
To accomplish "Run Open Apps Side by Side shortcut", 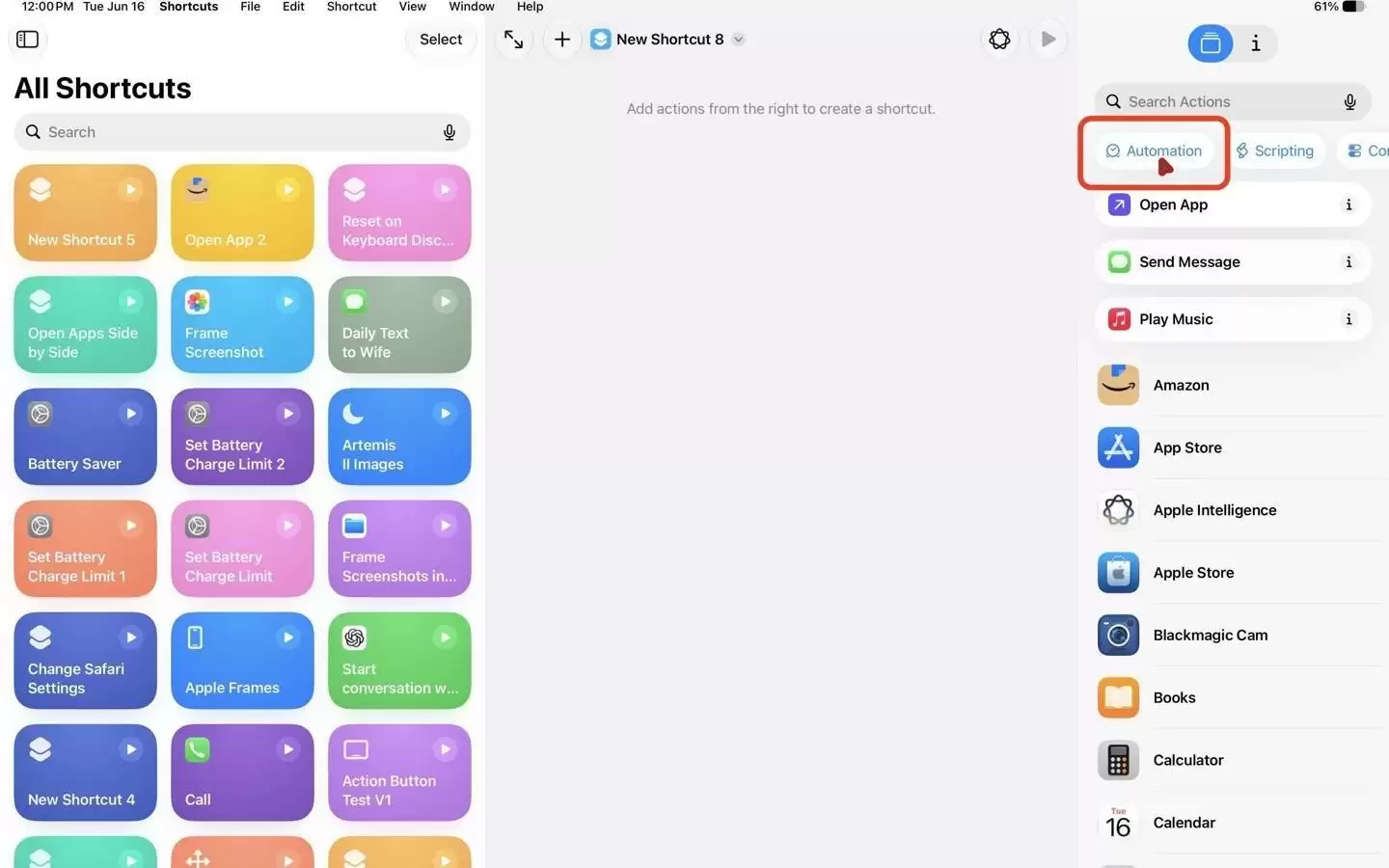I will tap(130, 302).
